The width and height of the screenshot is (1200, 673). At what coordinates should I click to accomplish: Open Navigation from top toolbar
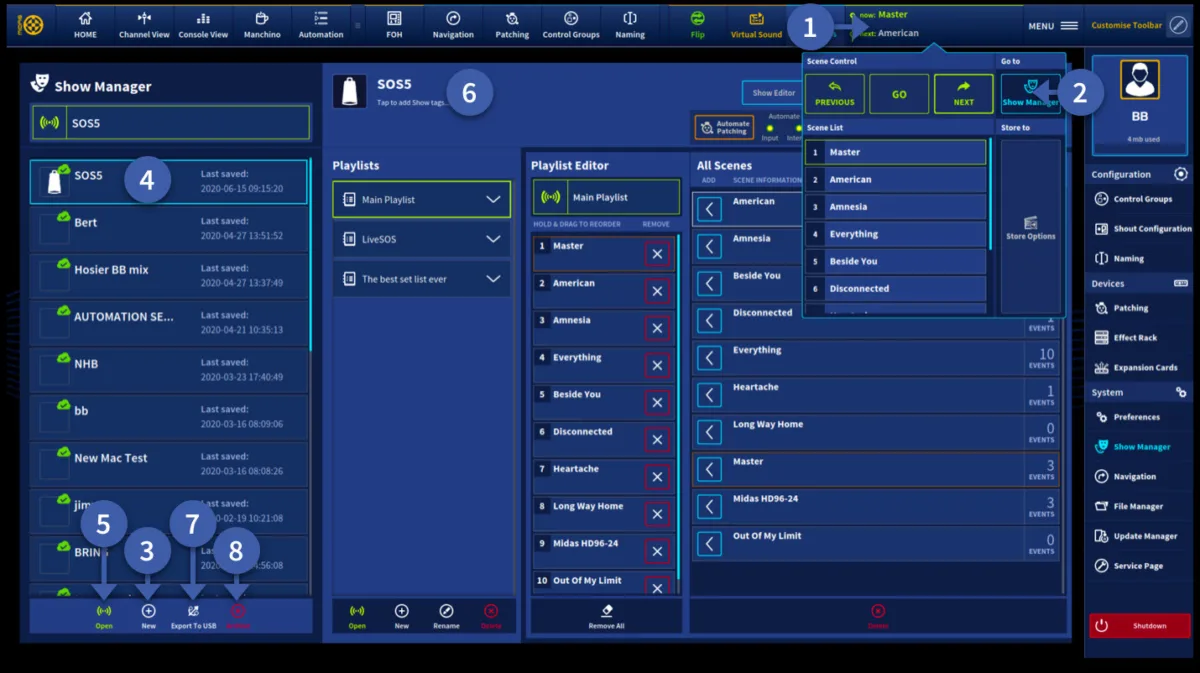coord(453,25)
